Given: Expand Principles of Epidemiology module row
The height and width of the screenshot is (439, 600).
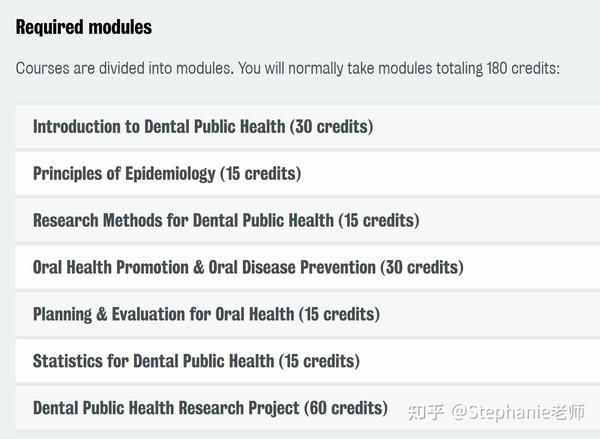Looking at the screenshot, I should (x=308, y=173).
